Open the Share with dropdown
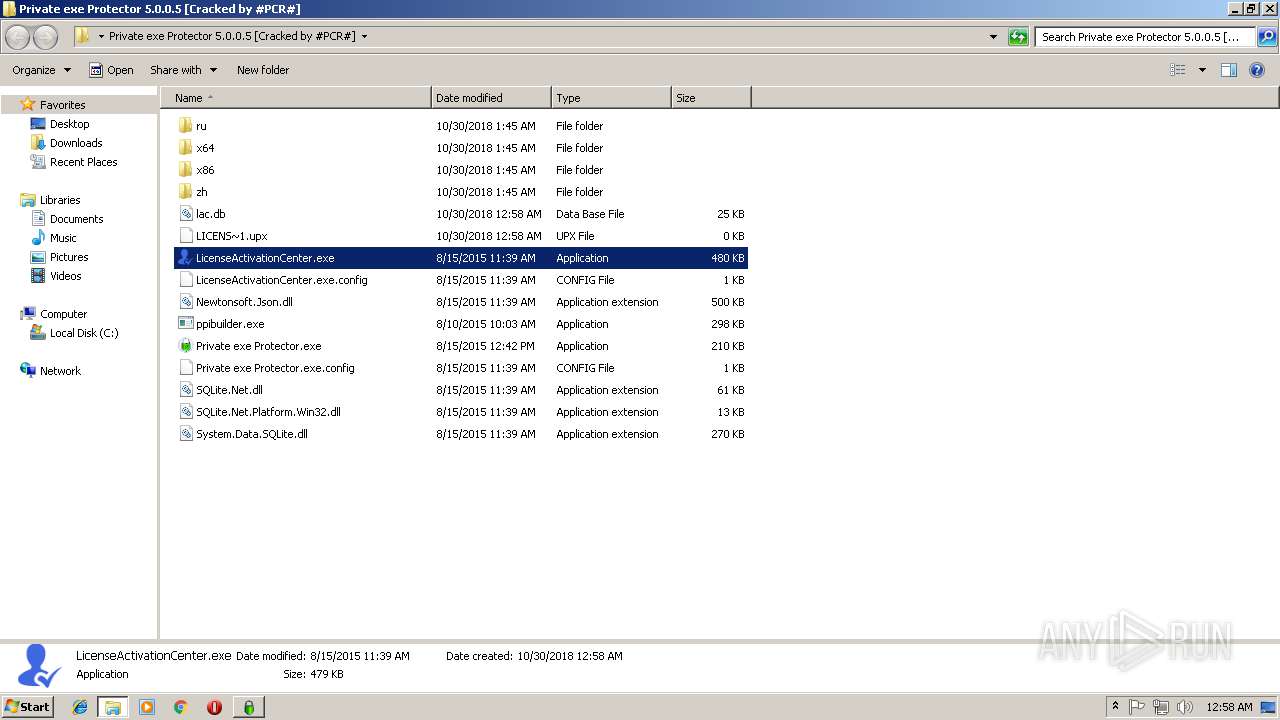1280x720 pixels. [184, 70]
